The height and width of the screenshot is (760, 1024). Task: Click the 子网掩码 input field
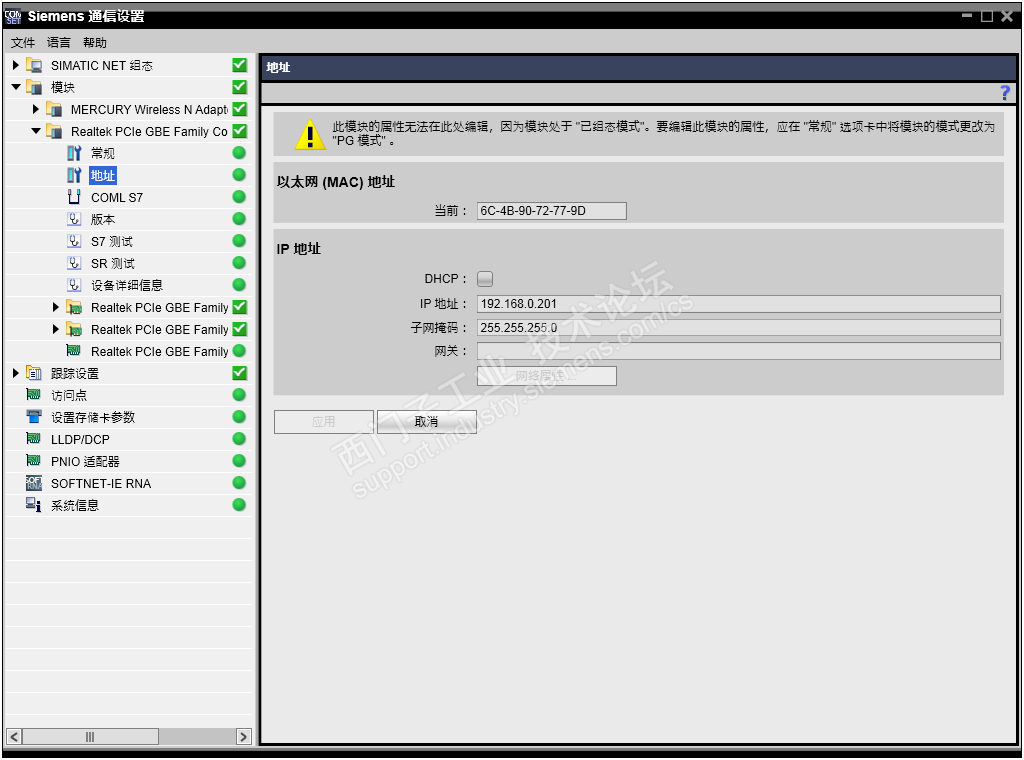(739, 328)
